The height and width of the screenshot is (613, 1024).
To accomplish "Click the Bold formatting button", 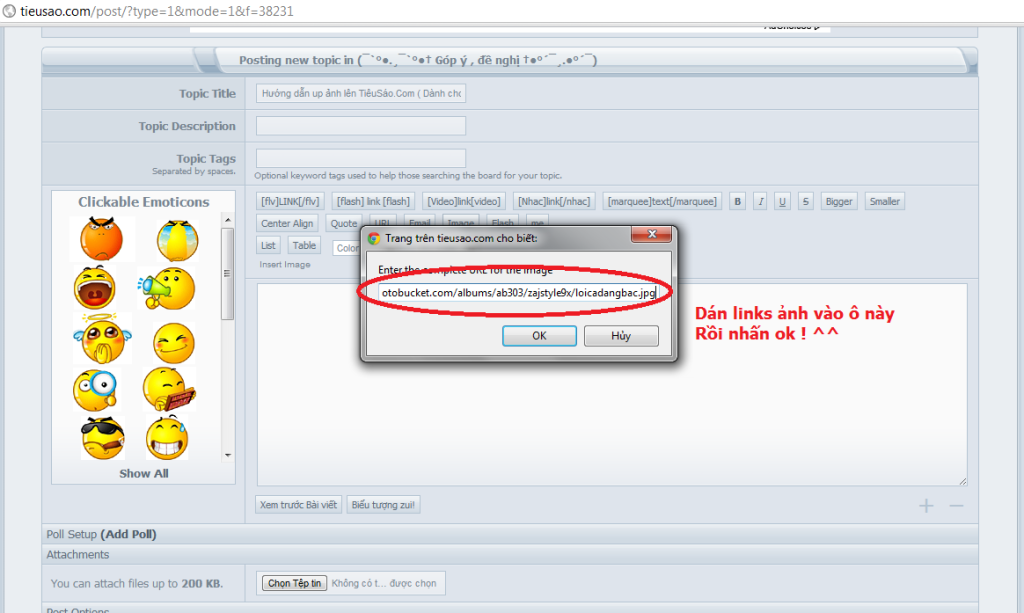I will click(738, 201).
